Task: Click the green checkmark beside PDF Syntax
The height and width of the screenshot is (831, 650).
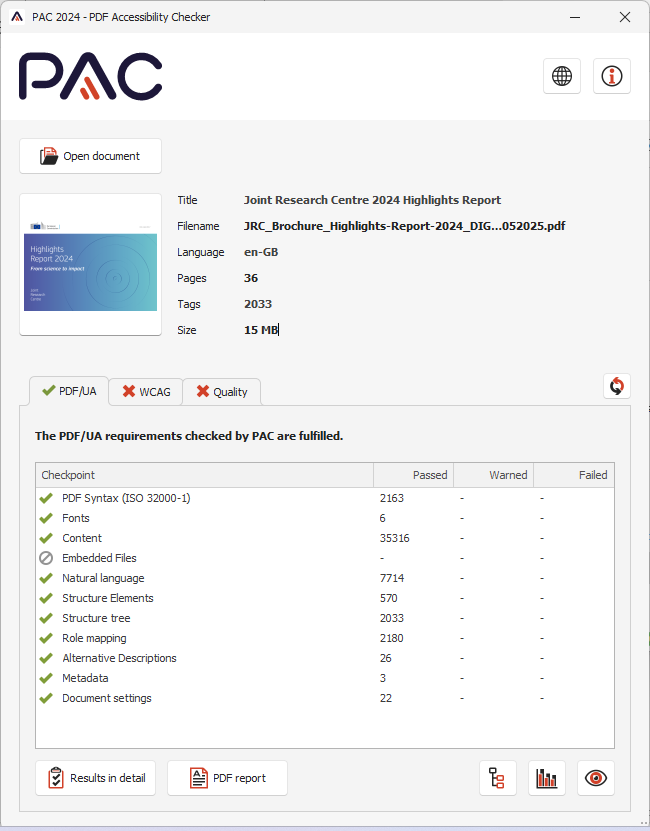Action: pos(46,498)
